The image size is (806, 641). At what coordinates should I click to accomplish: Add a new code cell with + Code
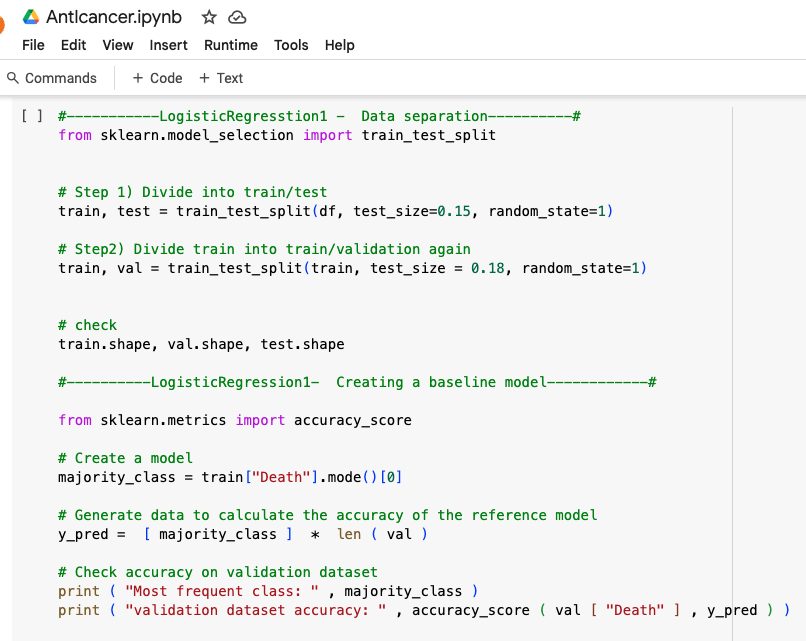point(157,78)
